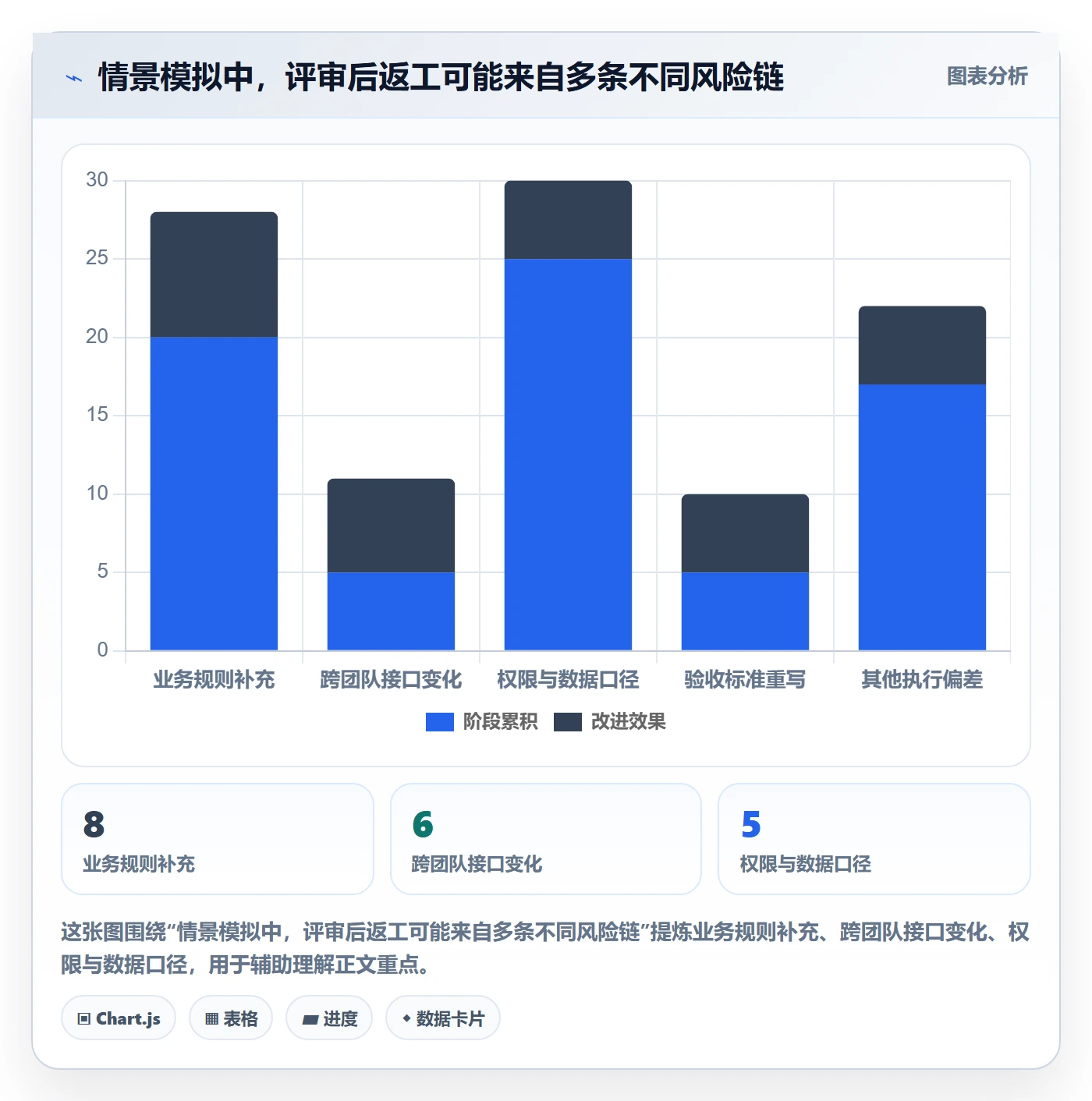This screenshot has height=1101, width=1092.
Task: Click the 其他执行偏差 x-axis label
Action: 922,680
